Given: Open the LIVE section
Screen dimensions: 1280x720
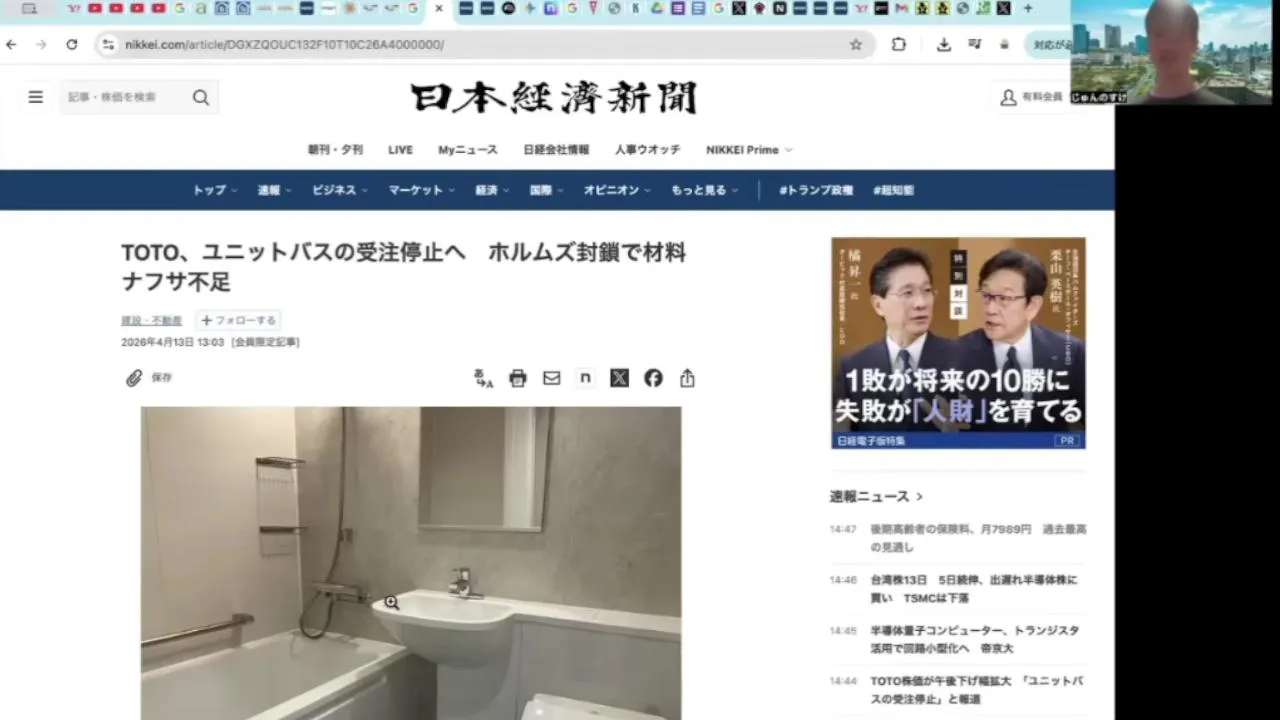Looking at the screenshot, I should click(x=400, y=150).
